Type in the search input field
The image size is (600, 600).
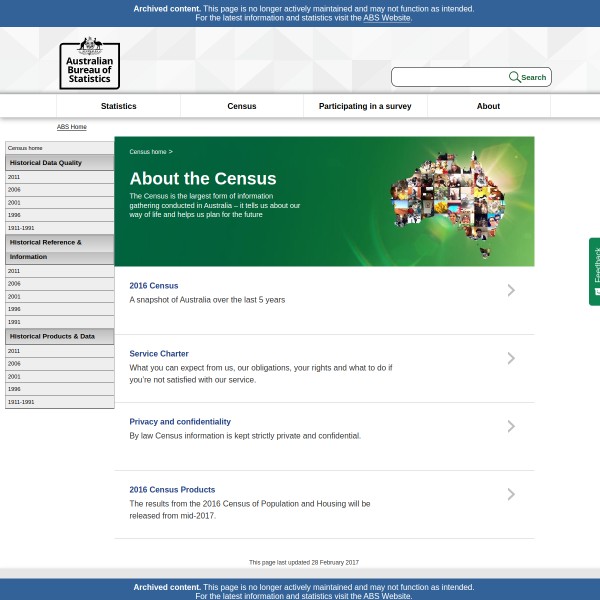point(449,77)
